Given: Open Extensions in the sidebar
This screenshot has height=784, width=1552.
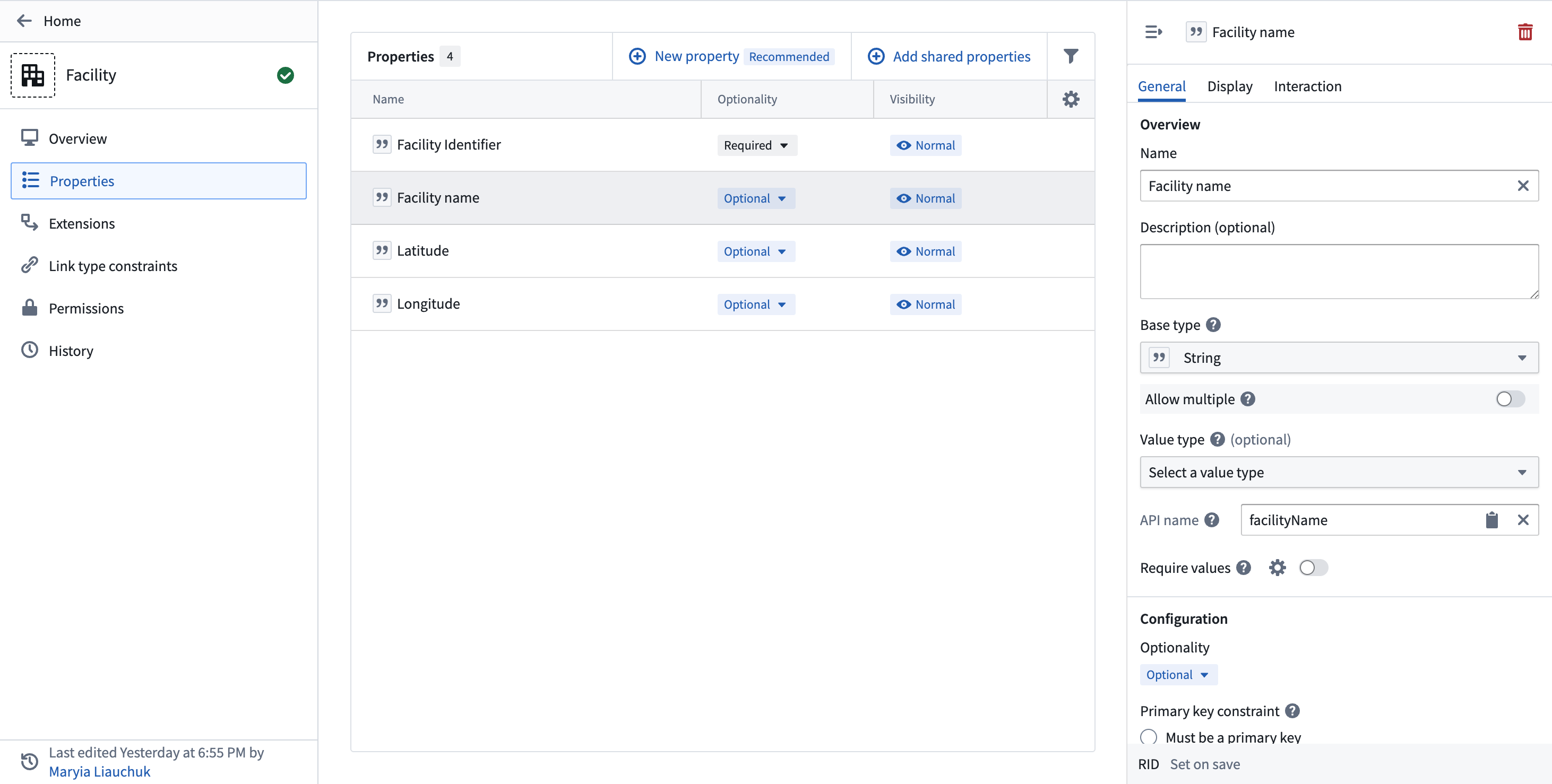Looking at the screenshot, I should (159, 223).
